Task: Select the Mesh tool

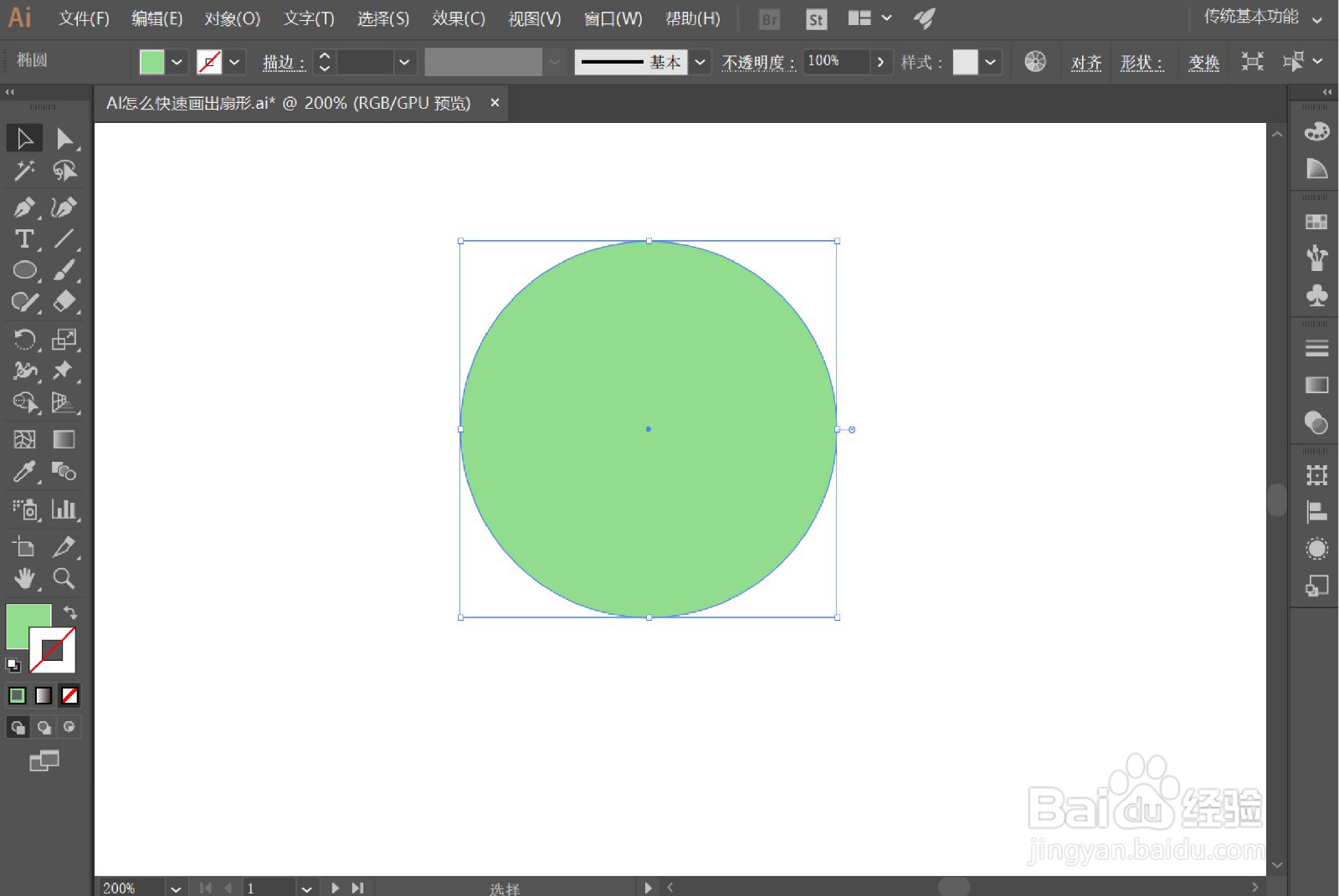Action: coord(24,439)
